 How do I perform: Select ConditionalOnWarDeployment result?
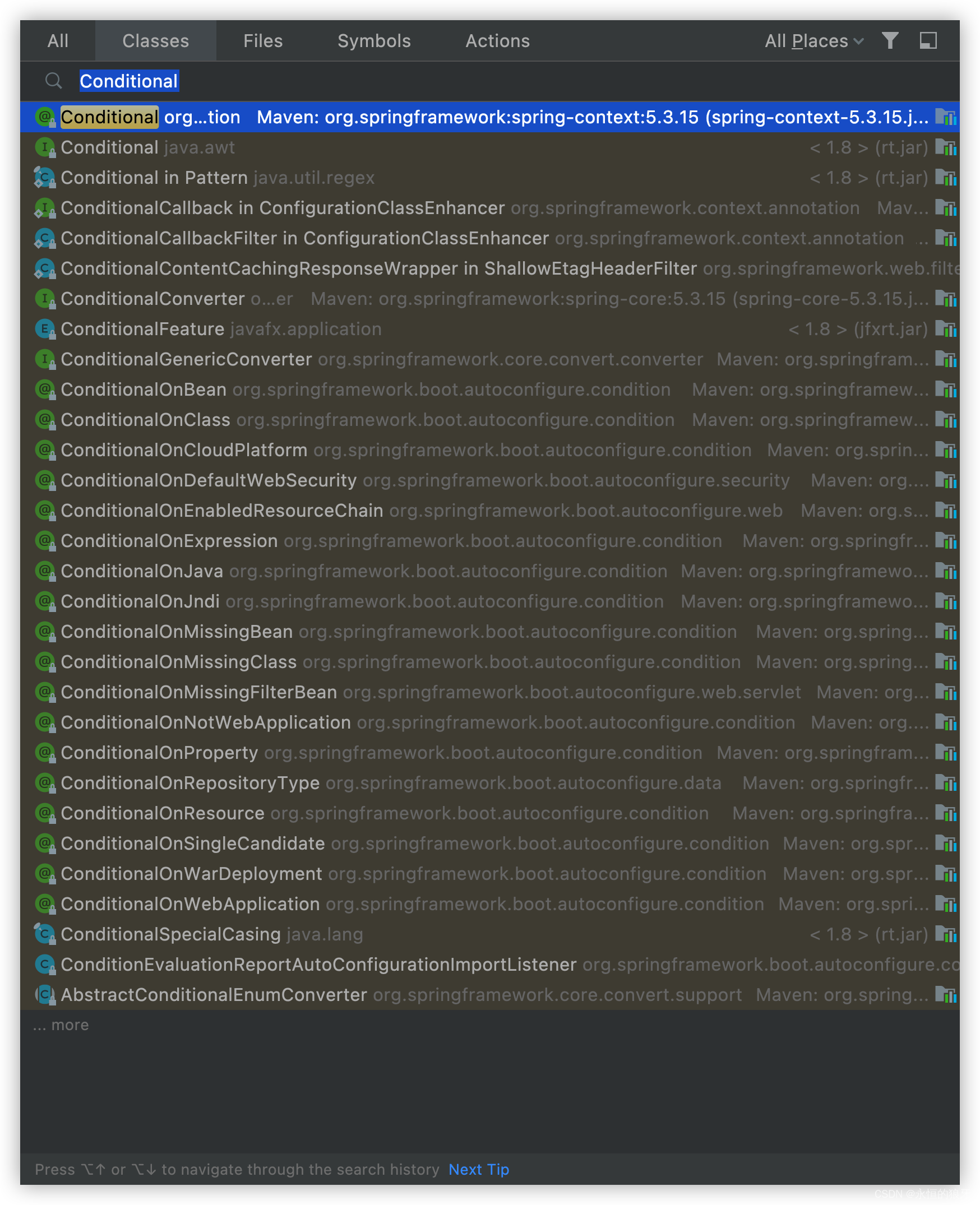(x=490, y=874)
